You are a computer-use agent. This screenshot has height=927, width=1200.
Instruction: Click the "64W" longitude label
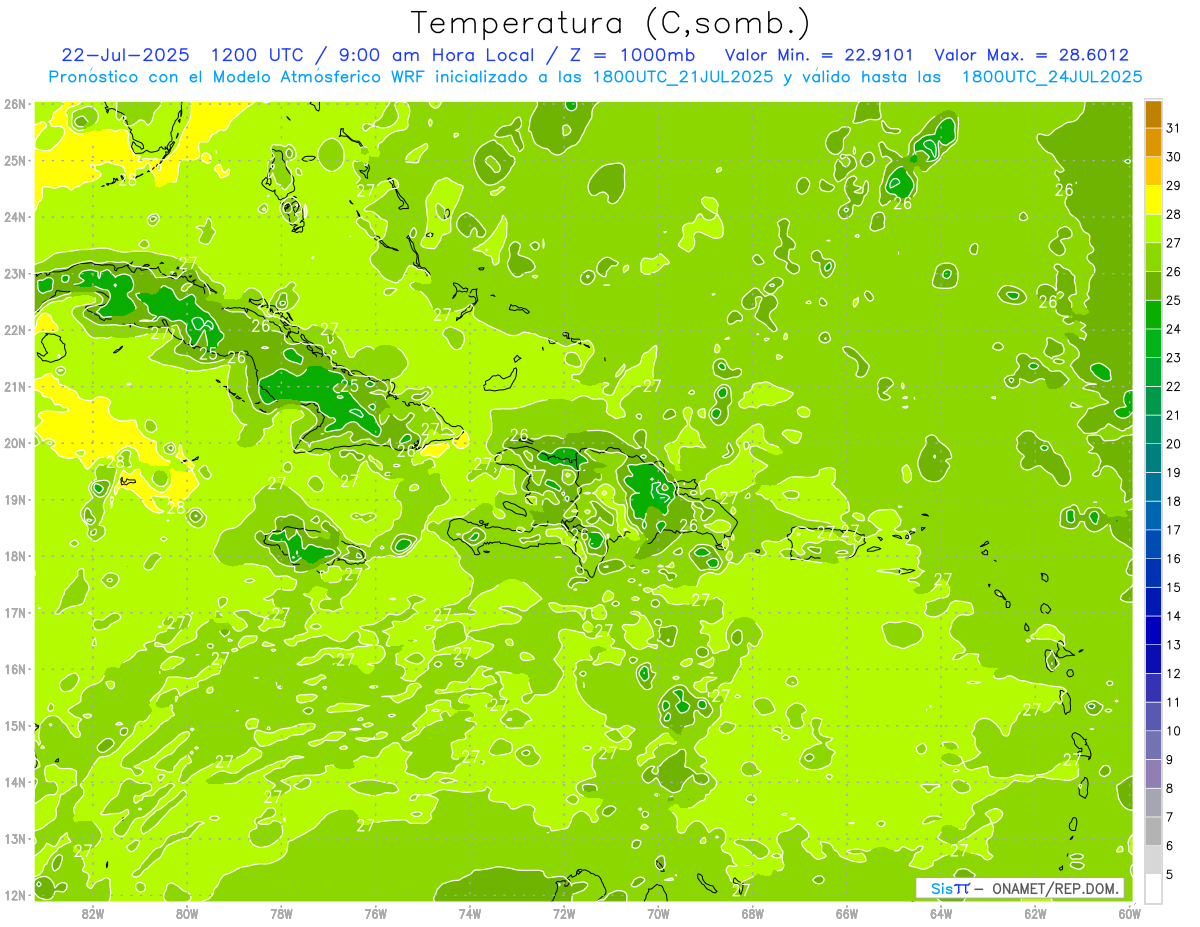[x=941, y=914]
